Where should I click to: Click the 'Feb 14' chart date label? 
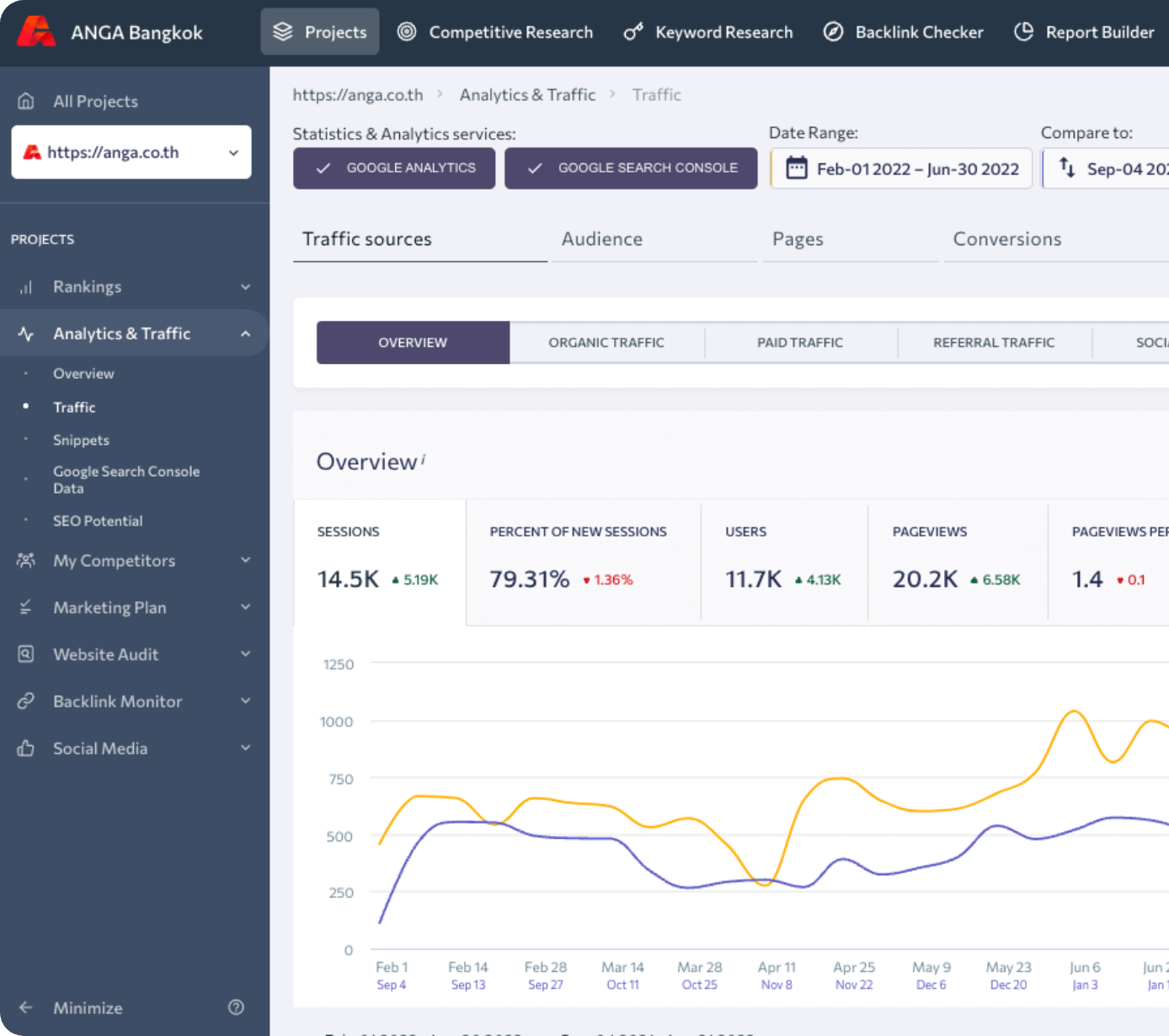(x=468, y=967)
